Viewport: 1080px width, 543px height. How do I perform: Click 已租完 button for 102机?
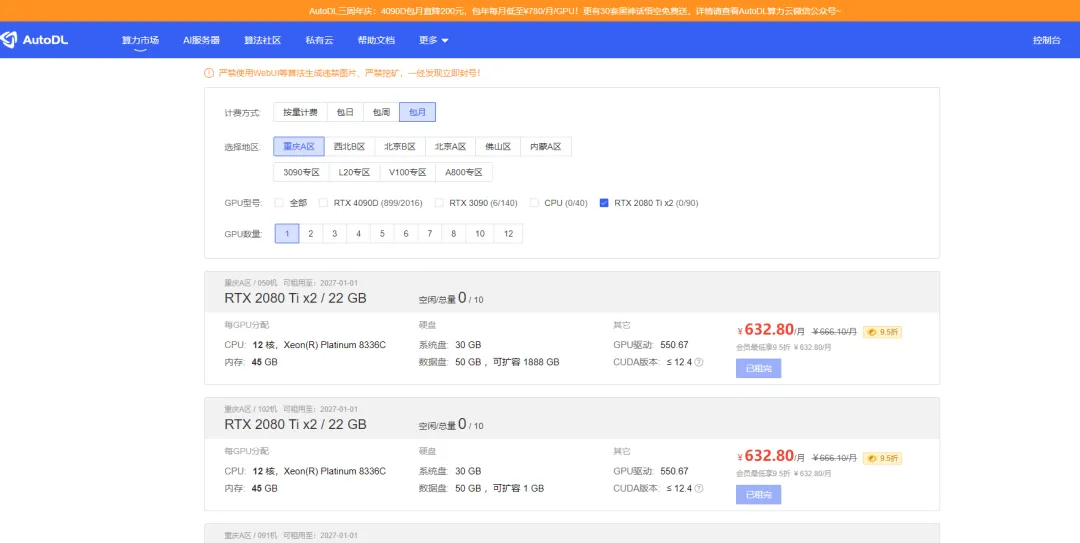click(758, 495)
